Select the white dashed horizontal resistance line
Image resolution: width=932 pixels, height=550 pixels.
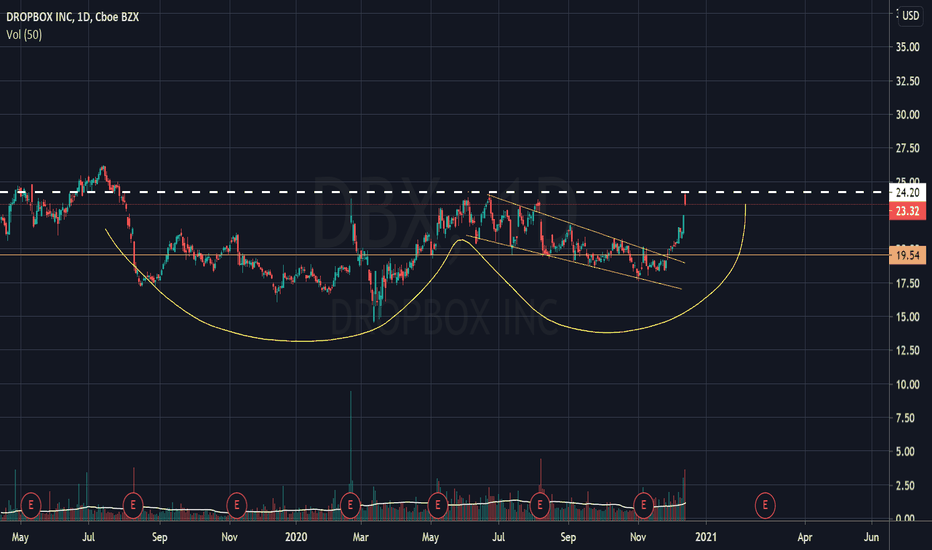444,192
